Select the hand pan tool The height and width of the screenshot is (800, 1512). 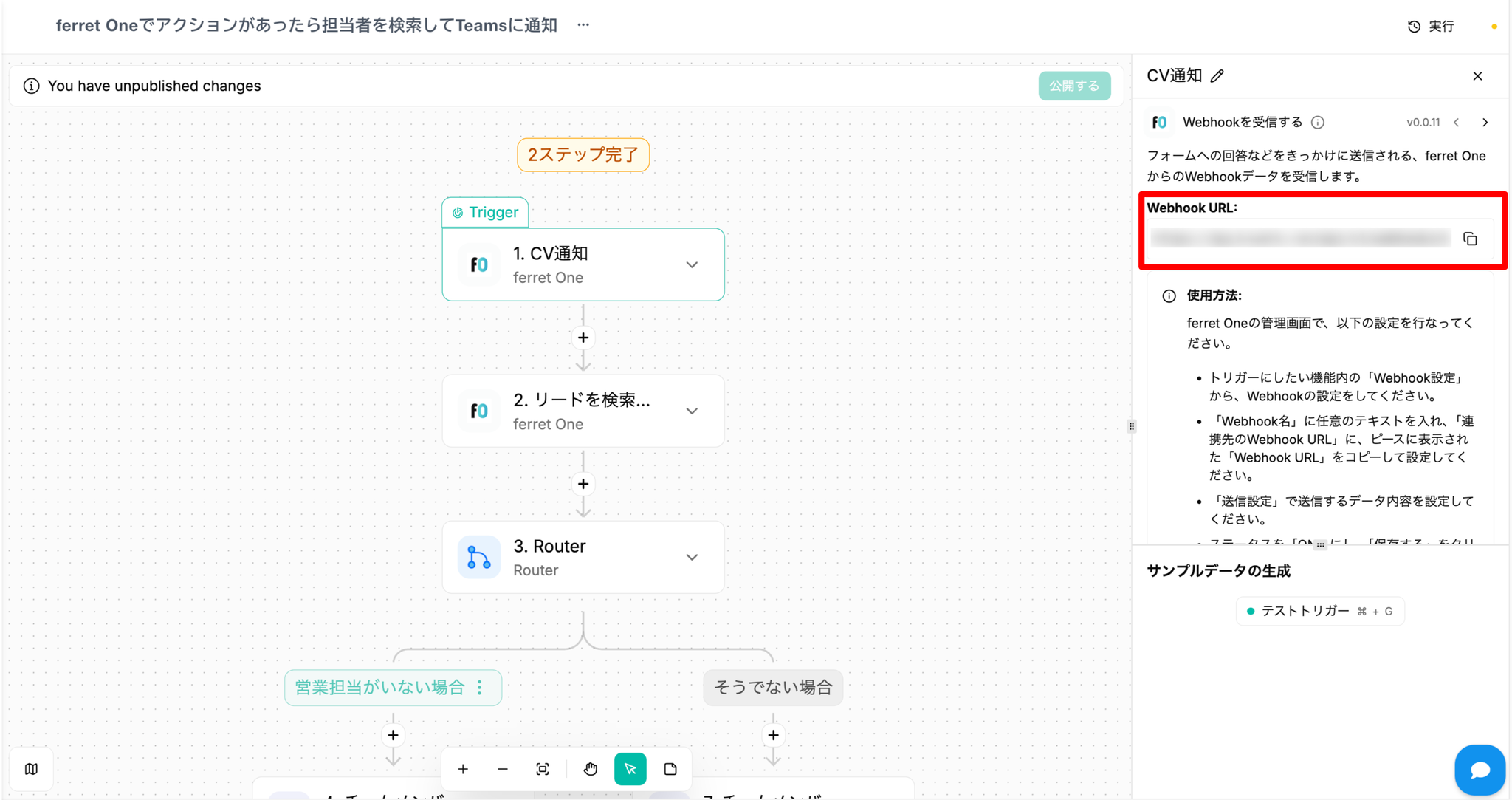[590, 769]
